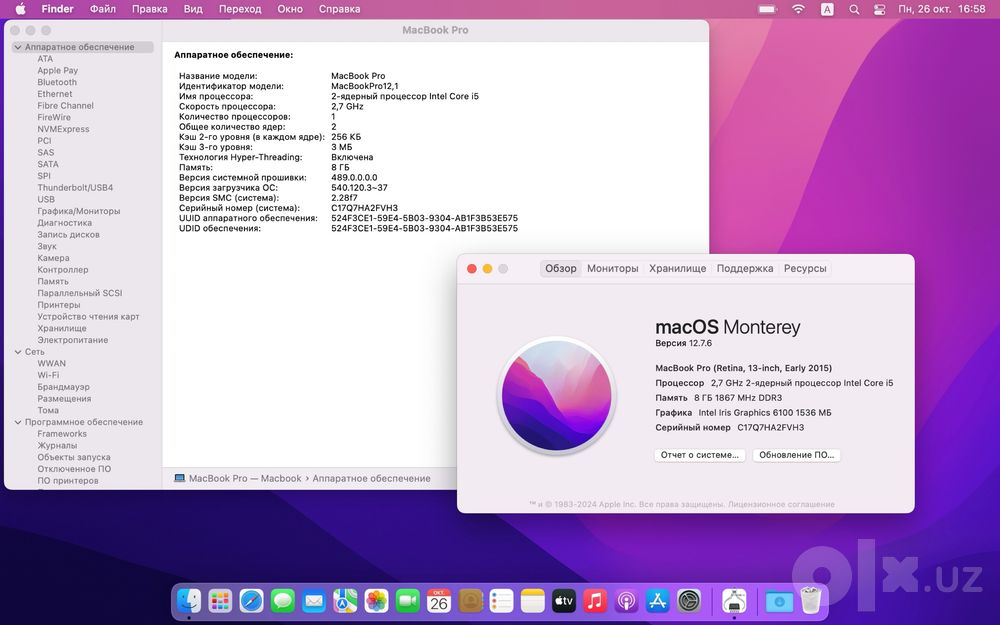The width and height of the screenshot is (1000, 625).
Task: Open the Файл menu
Action: (103, 9)
